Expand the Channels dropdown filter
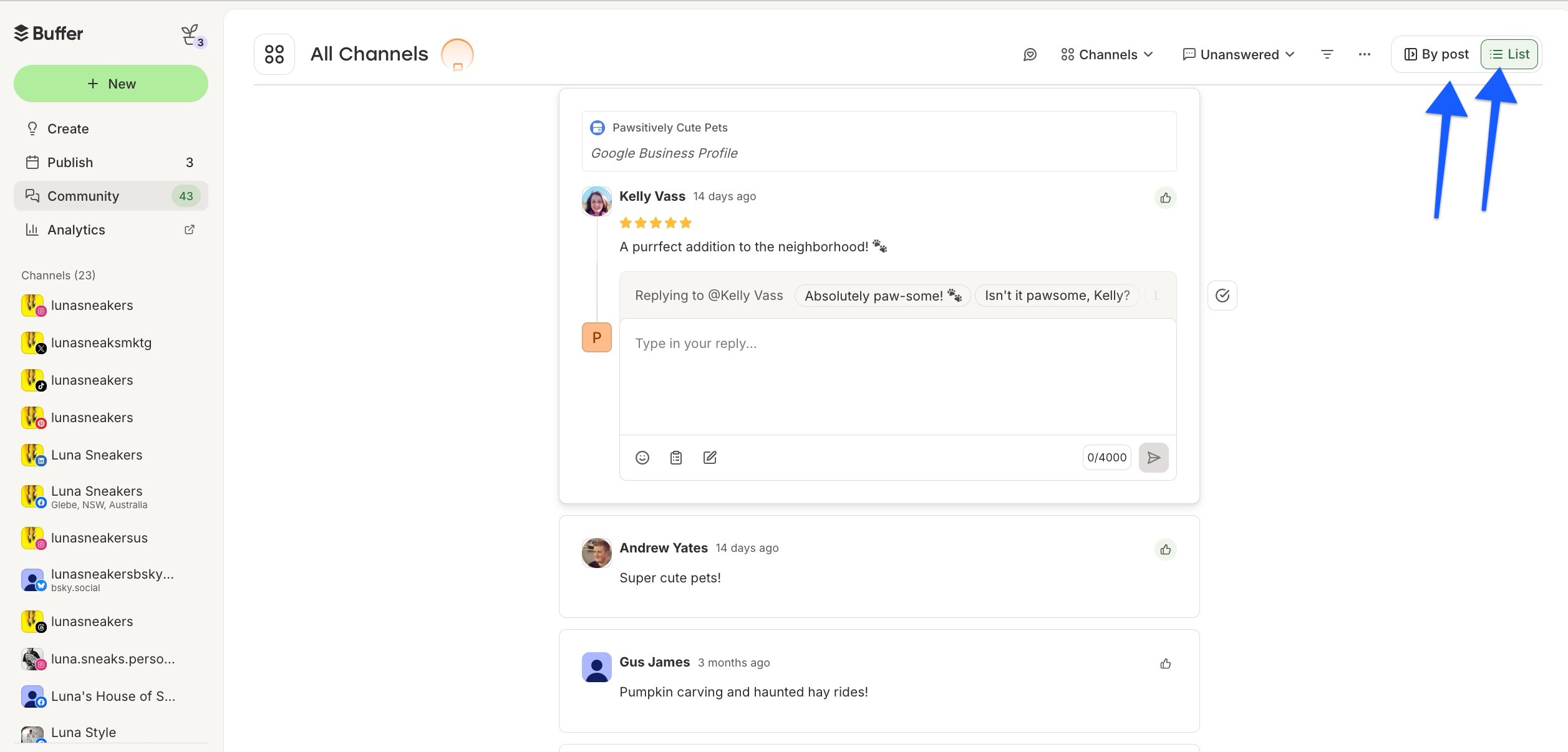Image resolution: width=1568 pixels, height=752 pixels. [x=1107, y=55]
